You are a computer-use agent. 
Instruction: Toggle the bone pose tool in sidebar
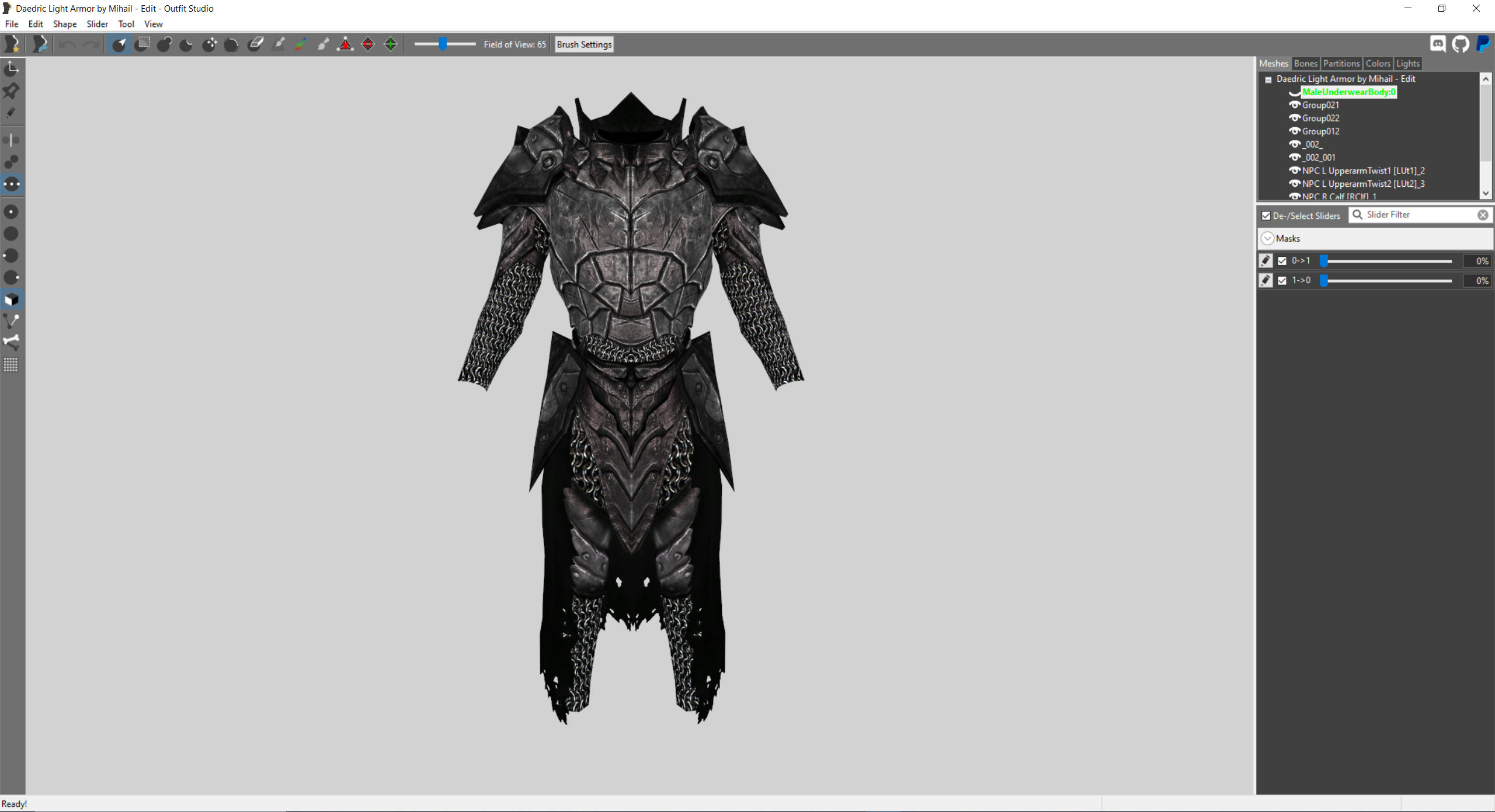pyautogui.click(x=11, y=342)
